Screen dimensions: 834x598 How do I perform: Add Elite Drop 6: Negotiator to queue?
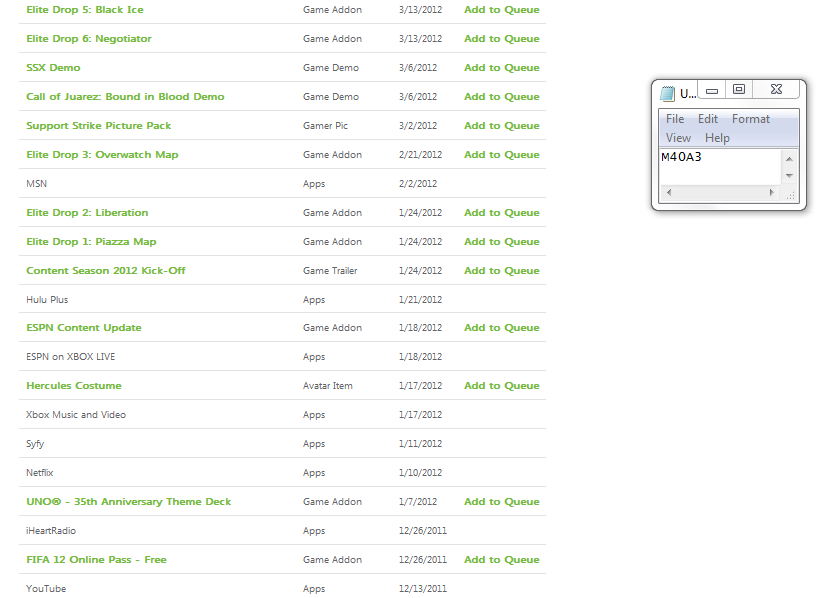point(502,39)
